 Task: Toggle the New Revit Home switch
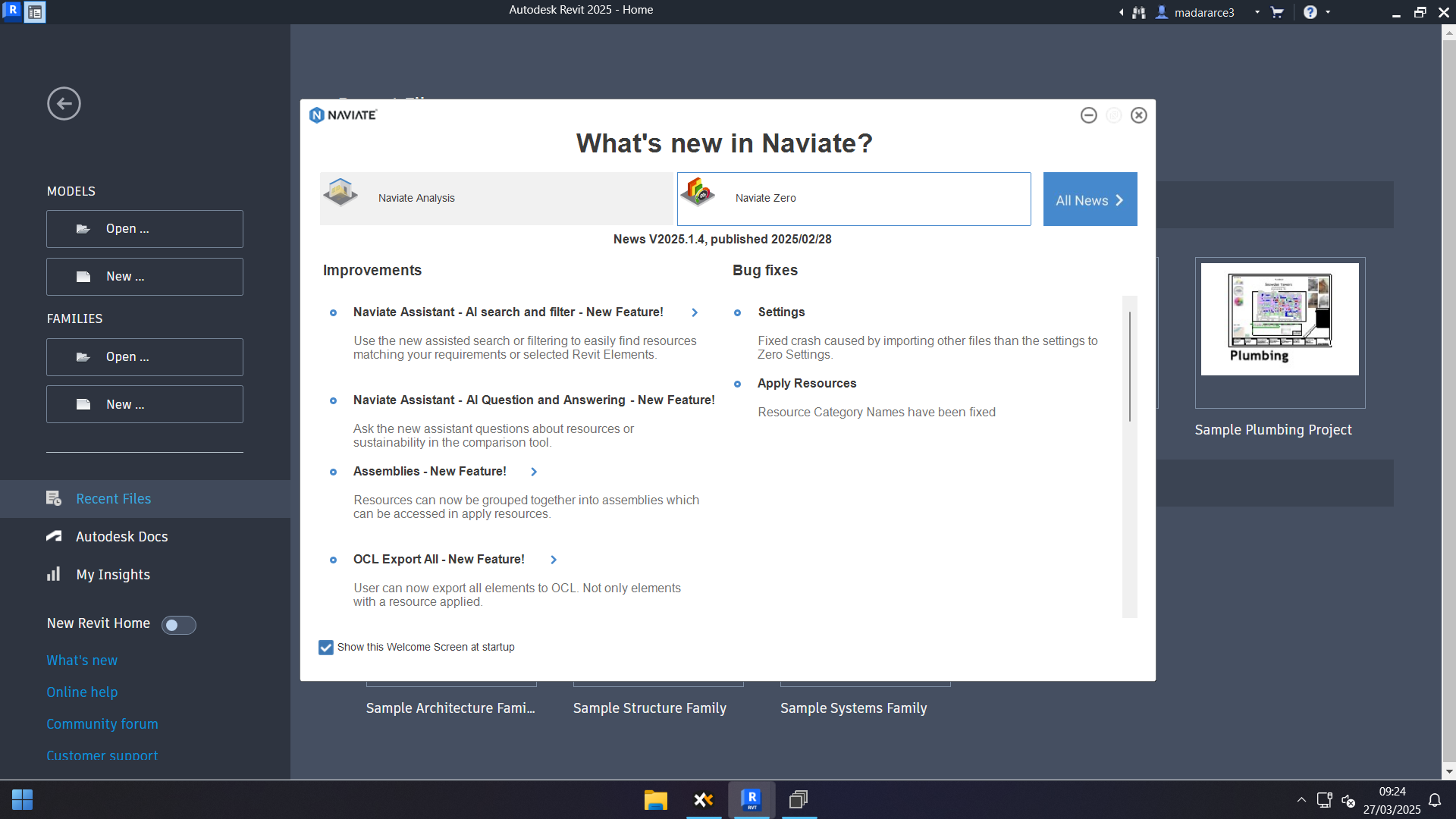click(179, 625)
